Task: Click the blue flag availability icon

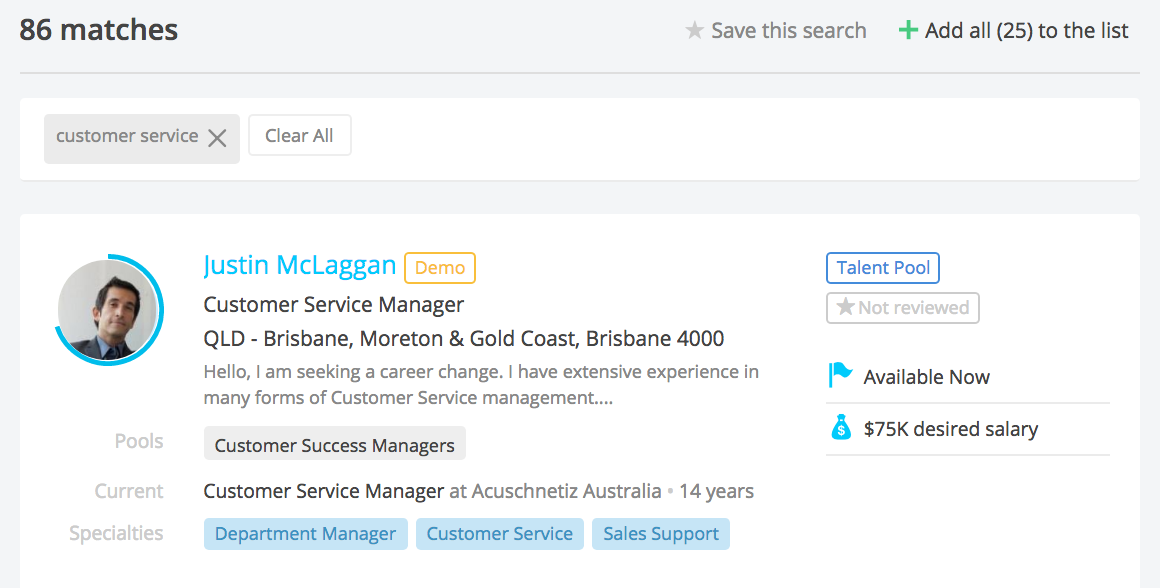Action: tap(840, 376)
